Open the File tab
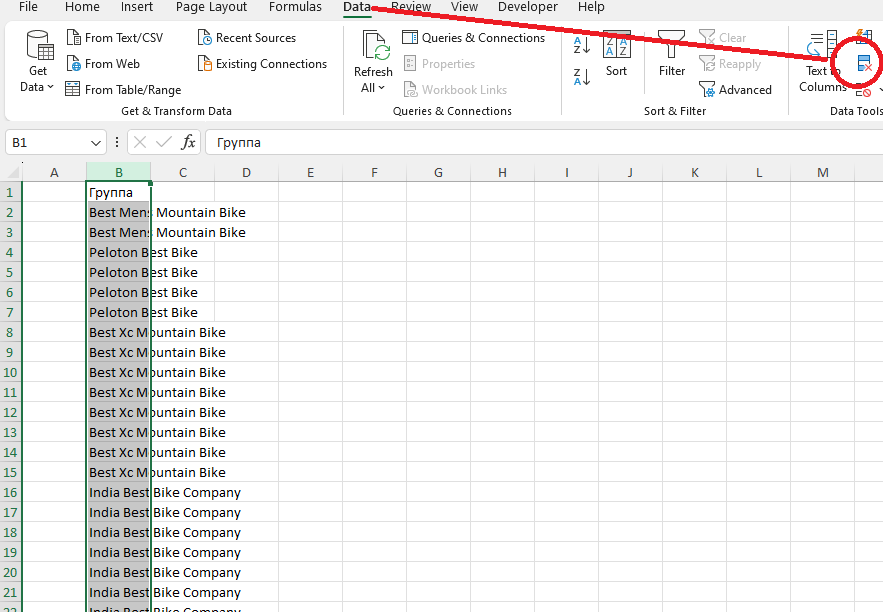Screen dimensions: 883x612 click(x=28, y=7)
